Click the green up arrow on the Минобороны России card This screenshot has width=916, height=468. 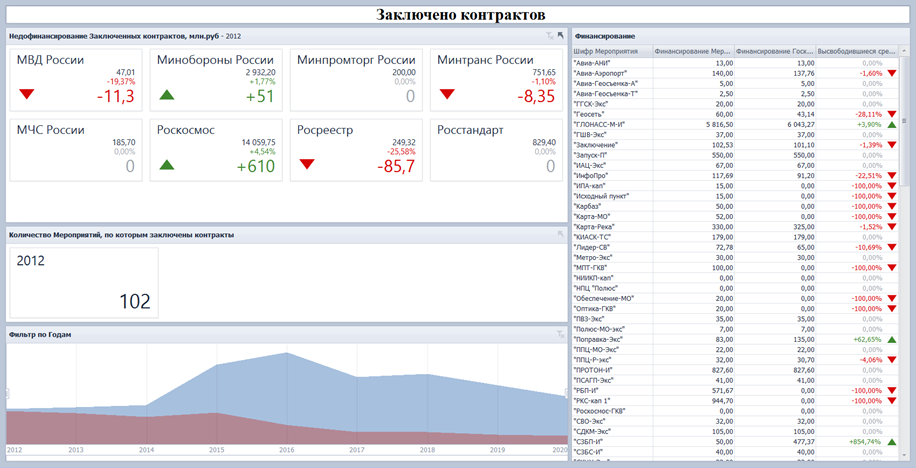point(167,94)
